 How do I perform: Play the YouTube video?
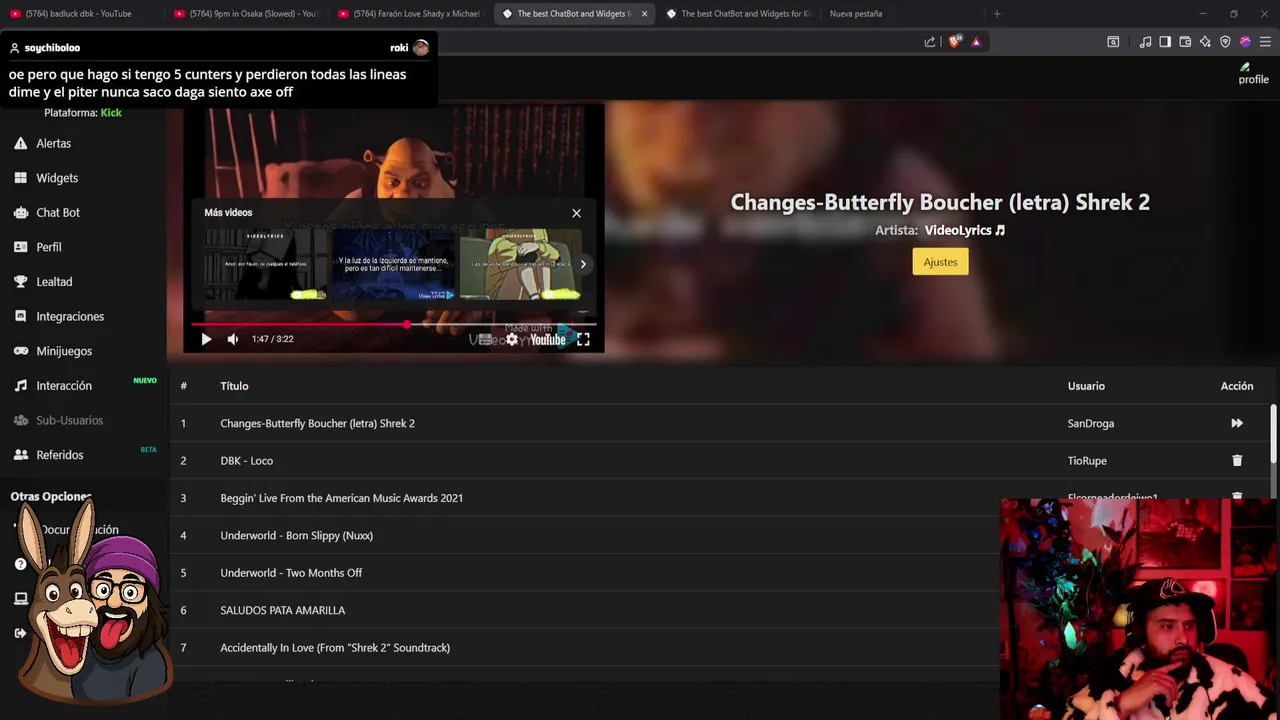(206, 339)
